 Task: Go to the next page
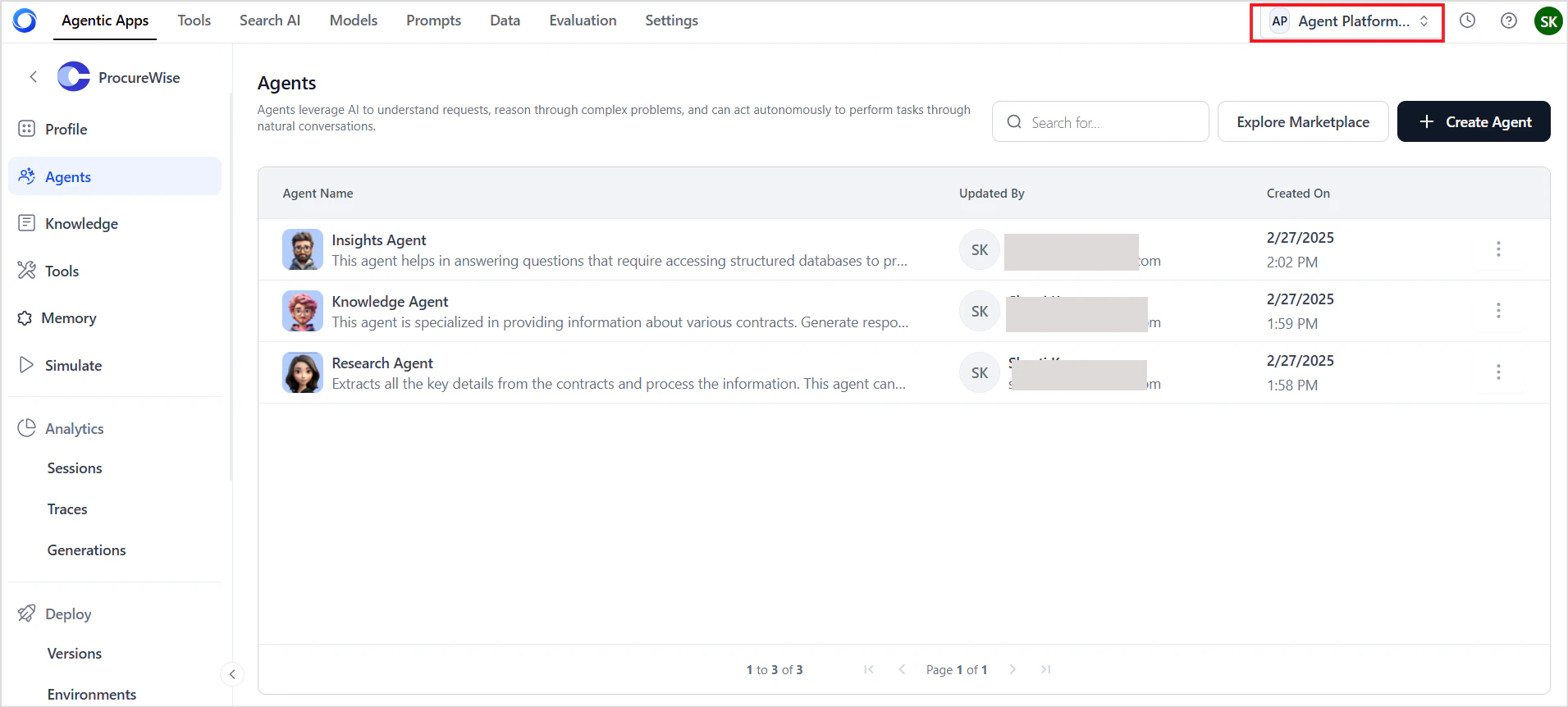click(1013, 669)
